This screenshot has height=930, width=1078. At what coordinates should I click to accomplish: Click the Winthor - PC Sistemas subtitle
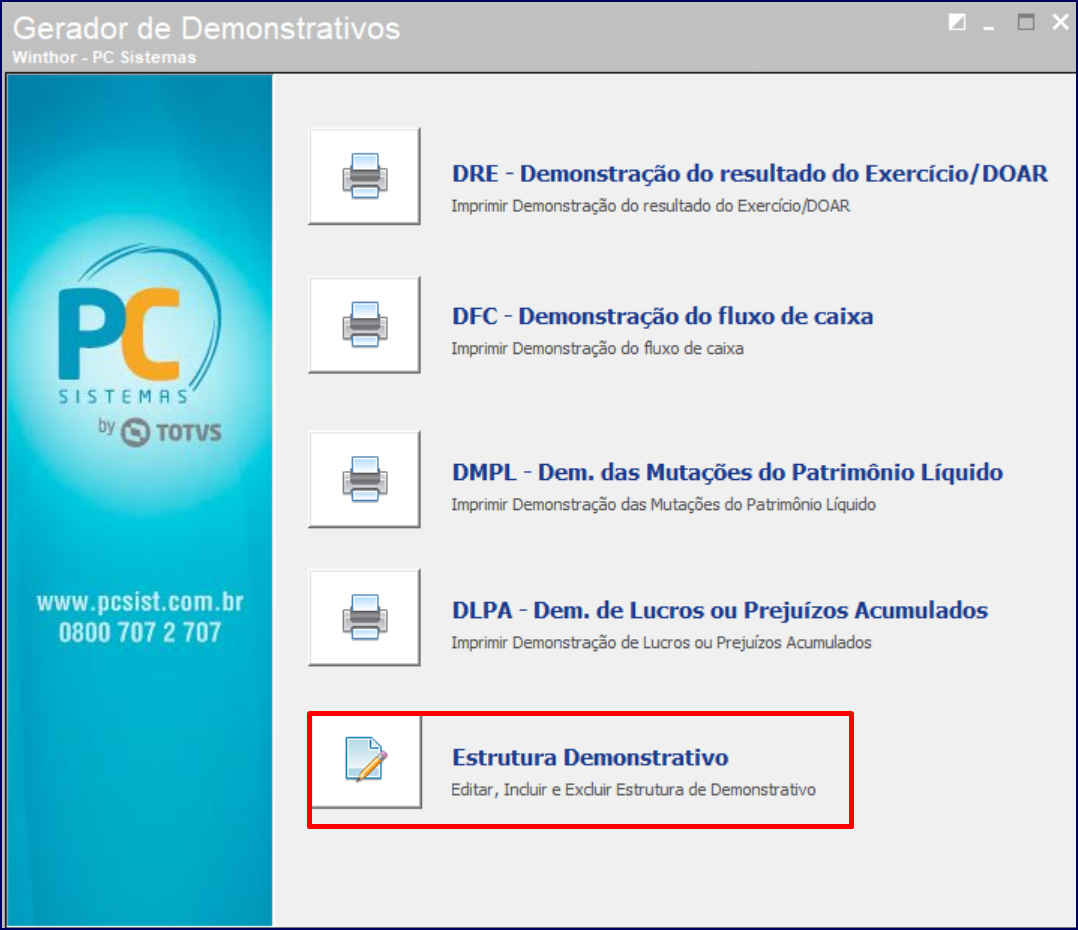(104, 57)
